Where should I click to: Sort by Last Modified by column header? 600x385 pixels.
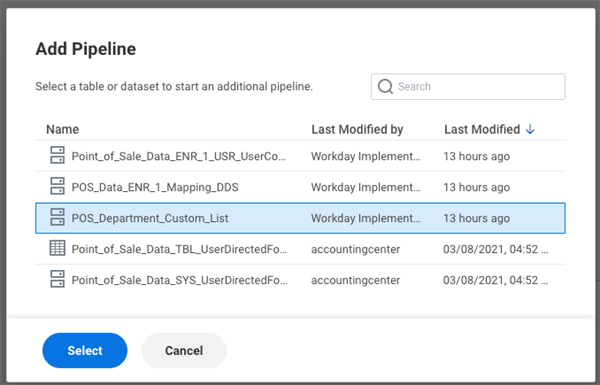tap(357, 129)
